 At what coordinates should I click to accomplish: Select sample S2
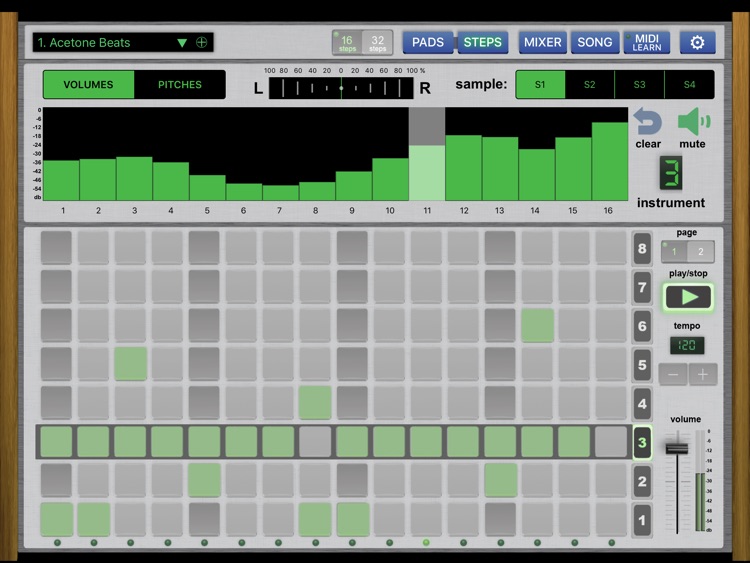coord(590,85)
